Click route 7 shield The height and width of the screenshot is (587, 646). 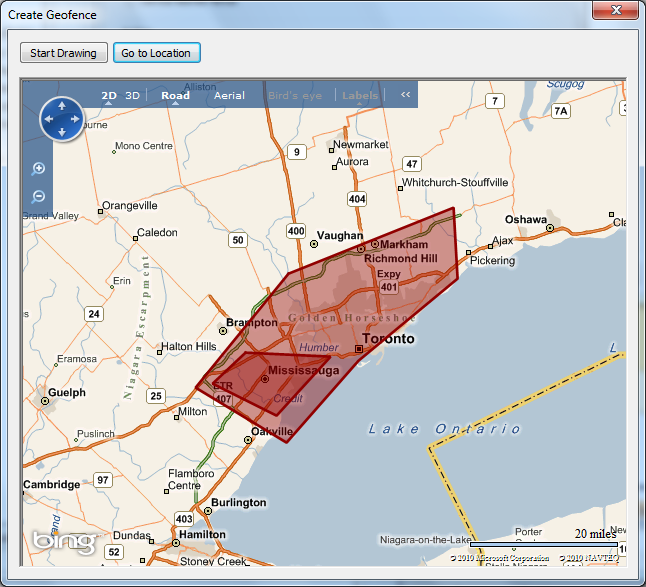(x=495, y=101)
